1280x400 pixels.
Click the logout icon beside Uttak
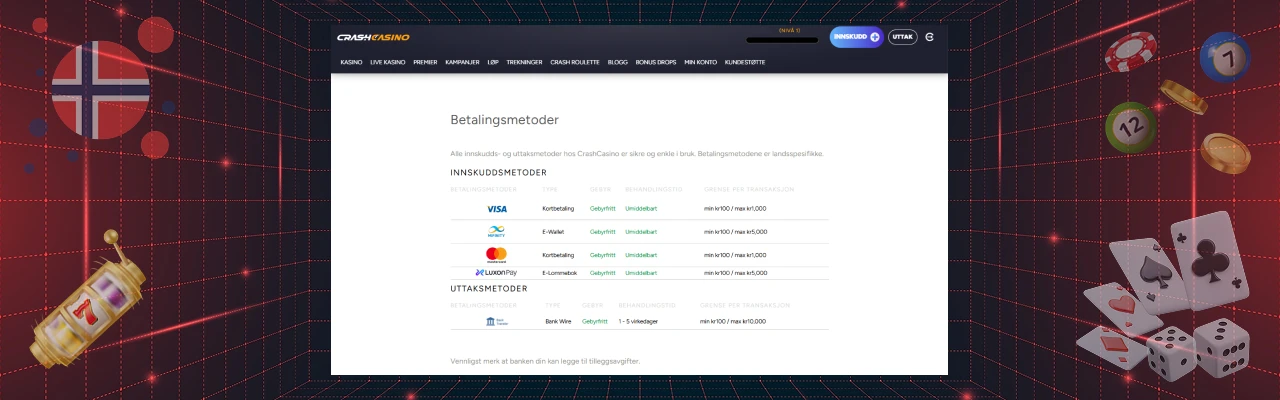(929, 37)
